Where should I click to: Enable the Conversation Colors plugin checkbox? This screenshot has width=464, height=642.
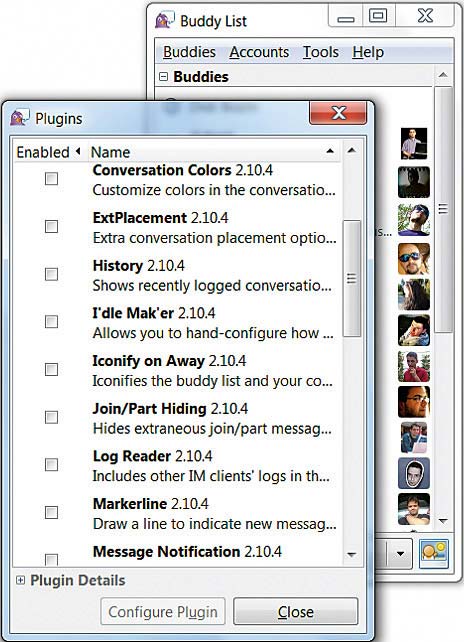51,179
